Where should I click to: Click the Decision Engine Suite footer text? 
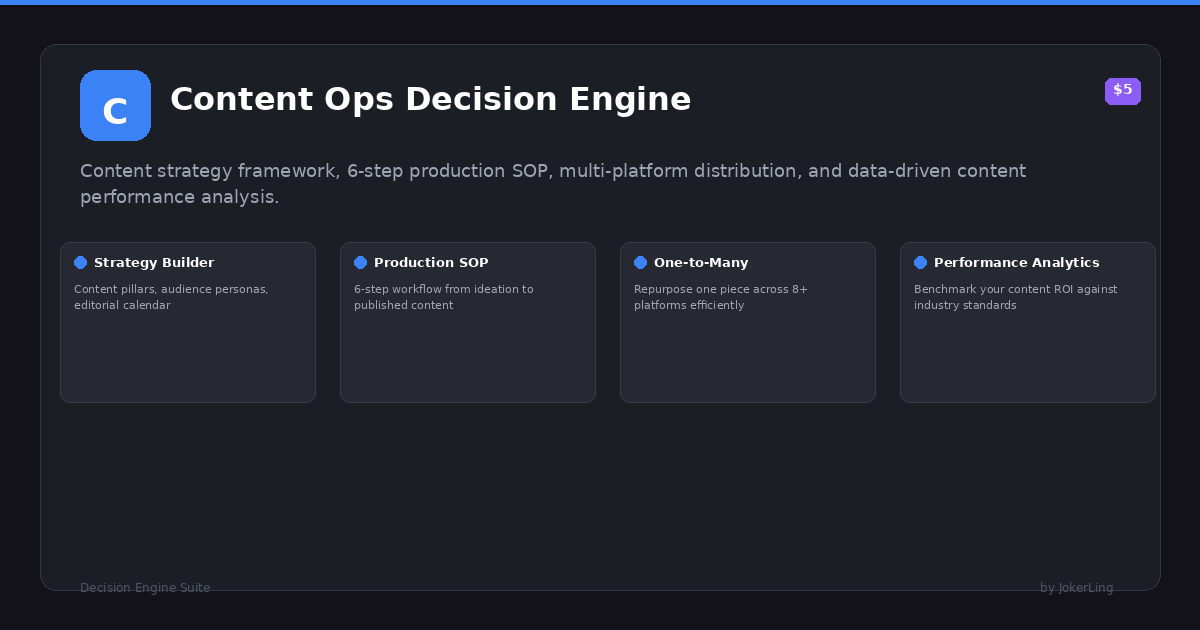click(145, 588)
